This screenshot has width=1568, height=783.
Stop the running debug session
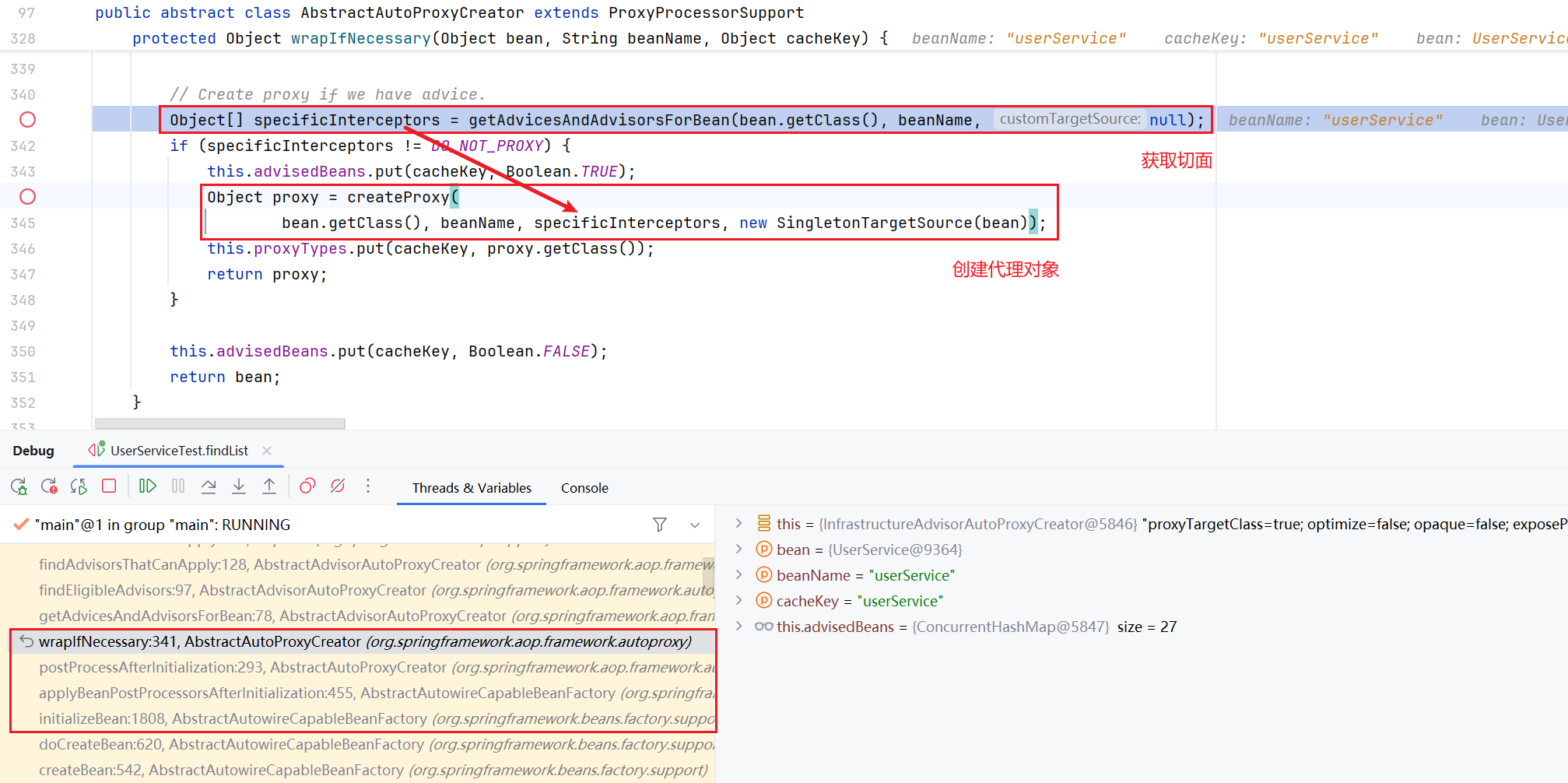click(109, 486)
